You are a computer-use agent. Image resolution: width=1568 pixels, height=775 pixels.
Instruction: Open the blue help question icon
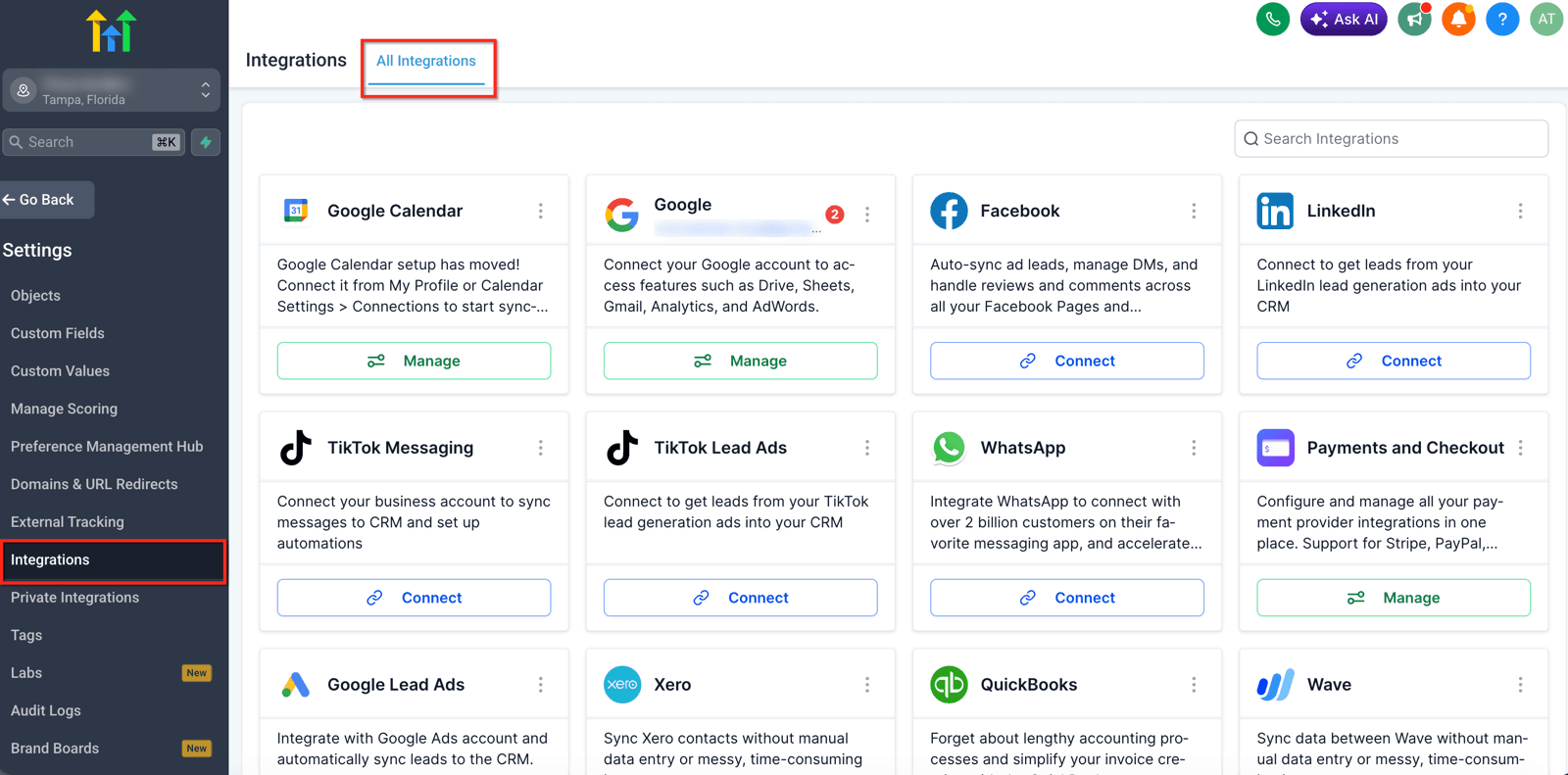[x=1502, y=19]
